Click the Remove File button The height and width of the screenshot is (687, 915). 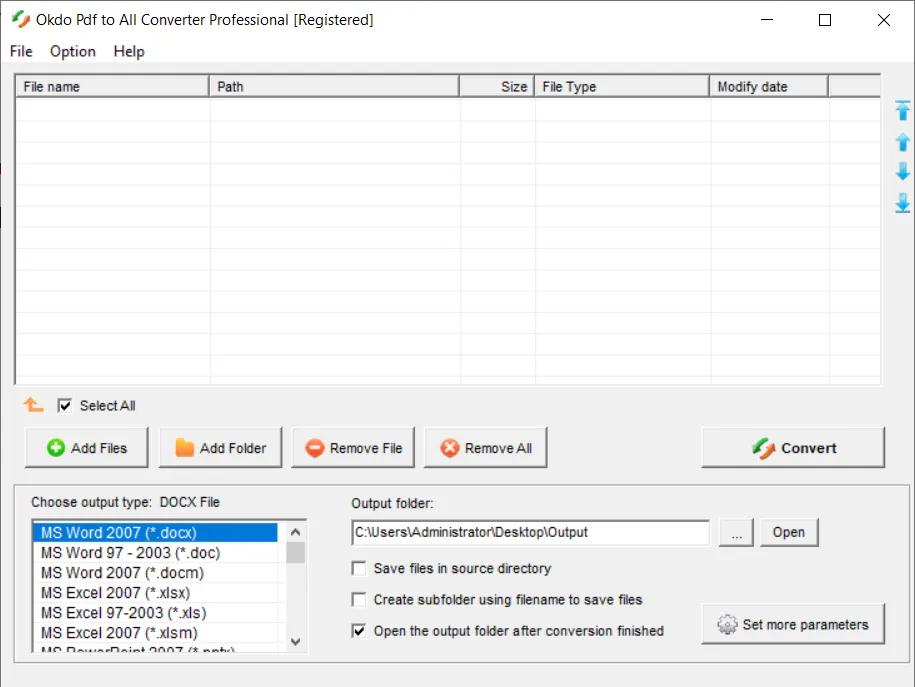click(x=353, y=448)
